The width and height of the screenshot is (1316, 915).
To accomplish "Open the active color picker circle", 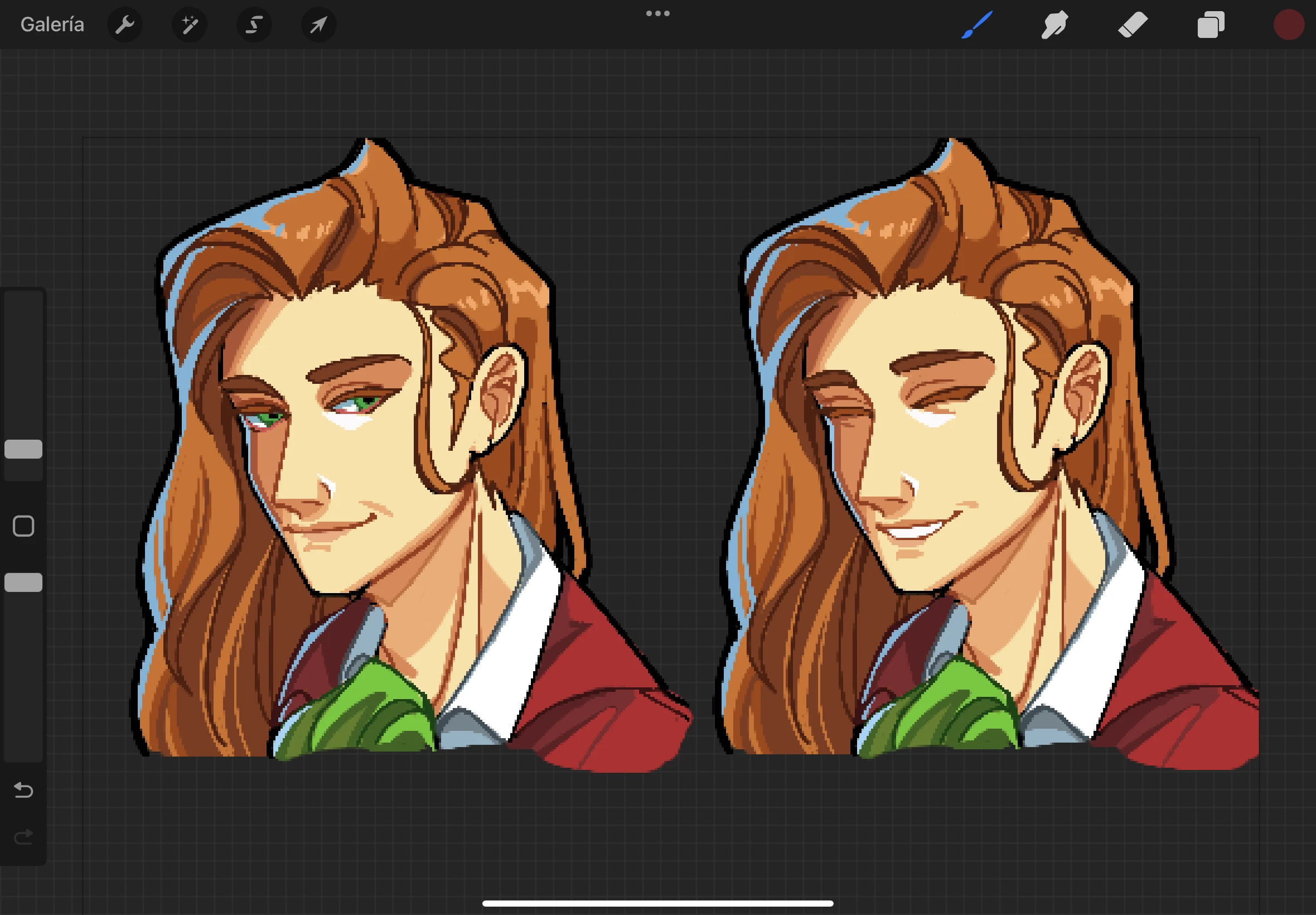I will 1289,25.
